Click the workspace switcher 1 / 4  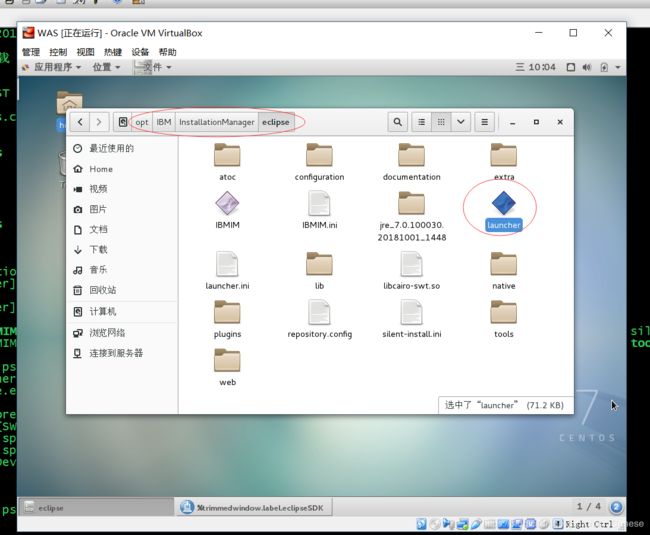tap(589, 506)
